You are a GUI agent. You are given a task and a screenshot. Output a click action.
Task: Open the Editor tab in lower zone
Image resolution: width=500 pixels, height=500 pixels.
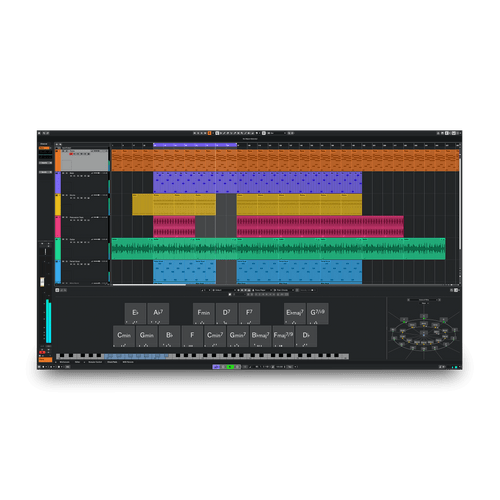(x=77, y=362)
